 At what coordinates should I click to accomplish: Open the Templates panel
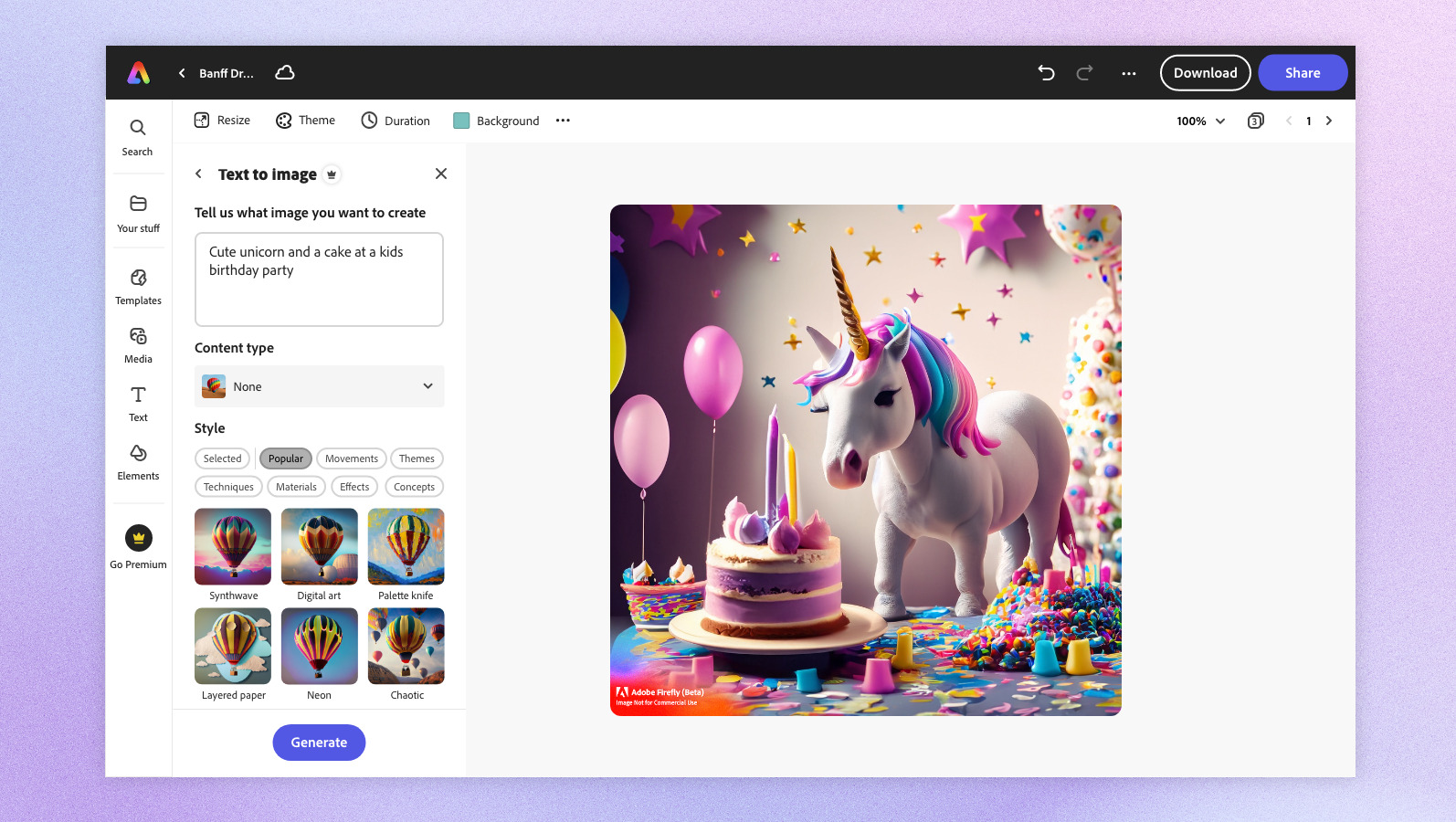[138, 287]
